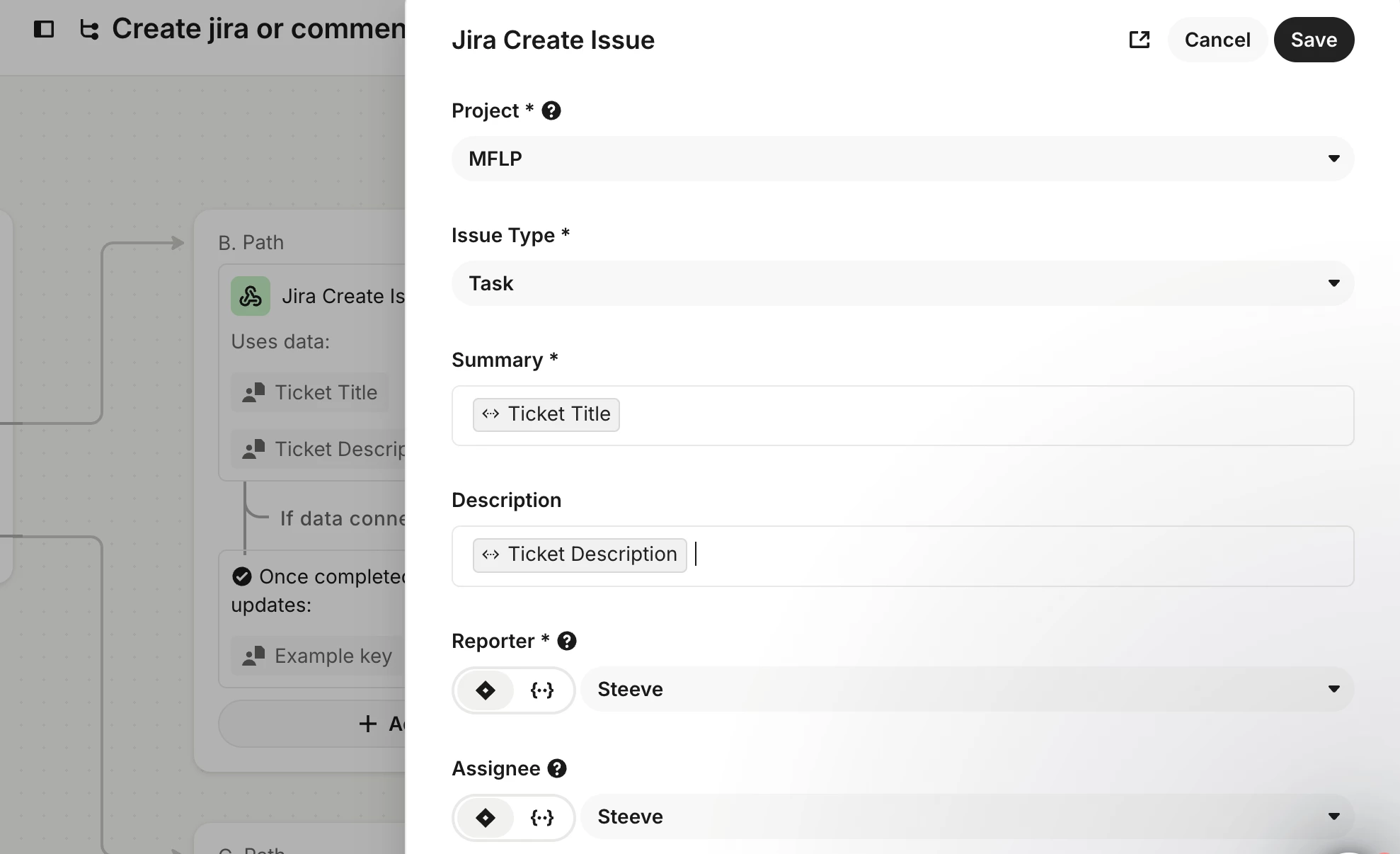Click the Jira Create Issue panel heading
This screenshot has height=854, width=1400.
pyautogui.click(x=553, y=40)
